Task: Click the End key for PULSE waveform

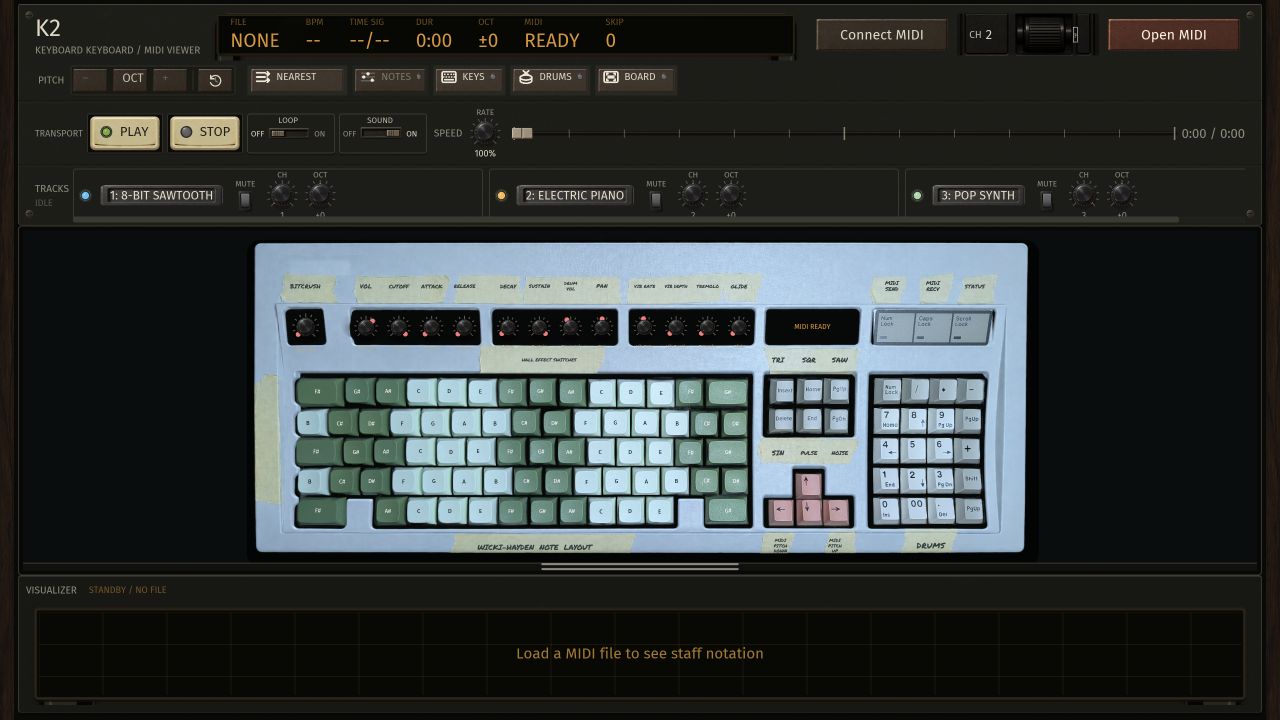Action: coord(812,419)
